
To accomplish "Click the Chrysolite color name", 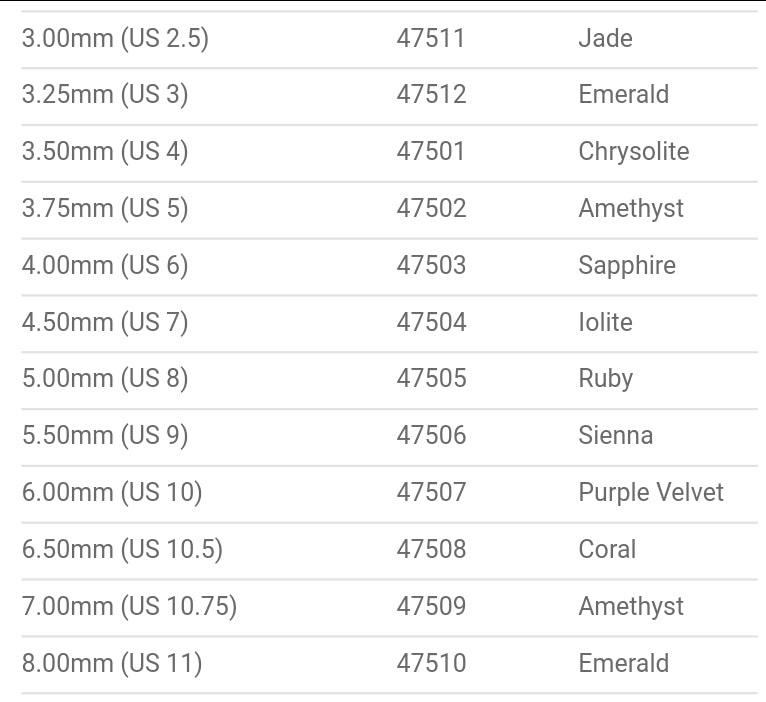I will [x=633, y=152].
